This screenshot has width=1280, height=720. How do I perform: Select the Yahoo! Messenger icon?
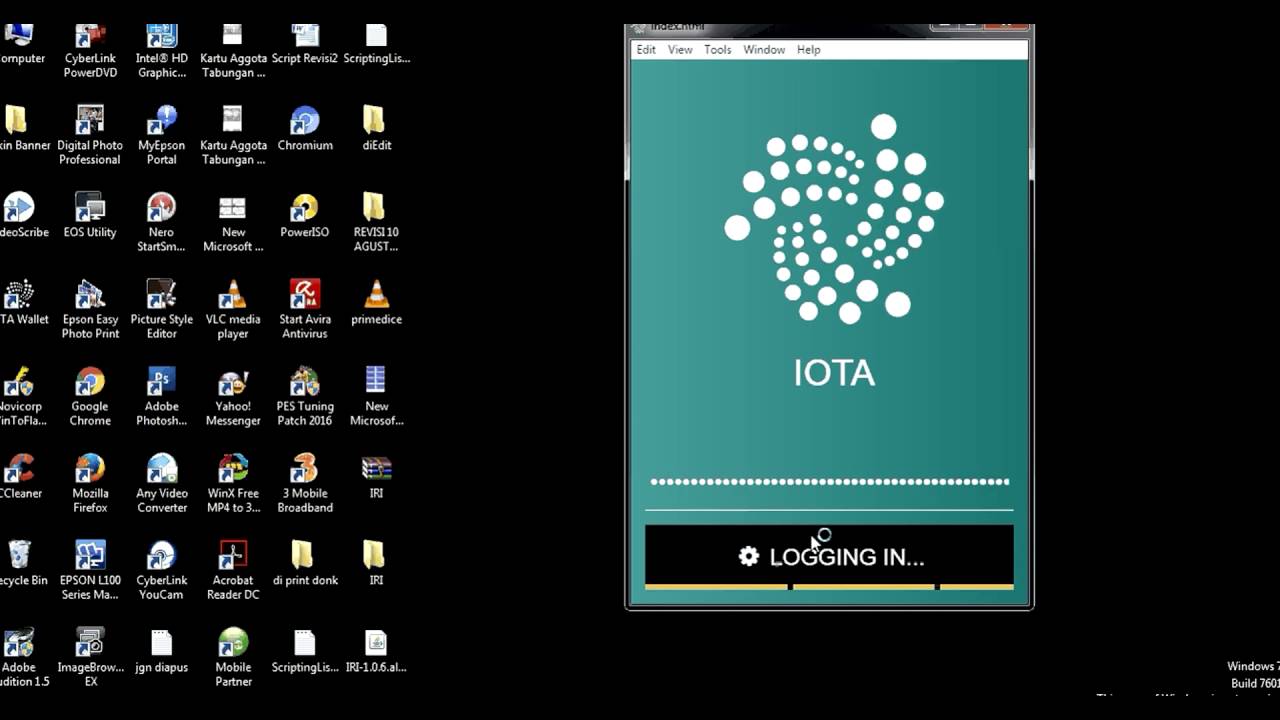(x=233, y=396)
